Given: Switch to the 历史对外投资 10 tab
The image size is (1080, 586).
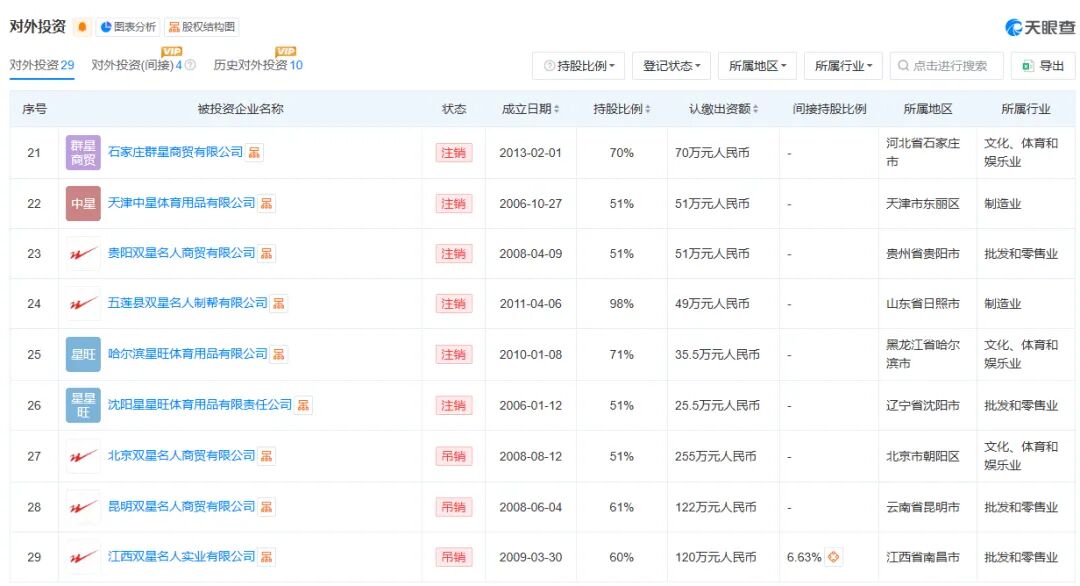Looking at the screenshot, I should pos(258,65).
